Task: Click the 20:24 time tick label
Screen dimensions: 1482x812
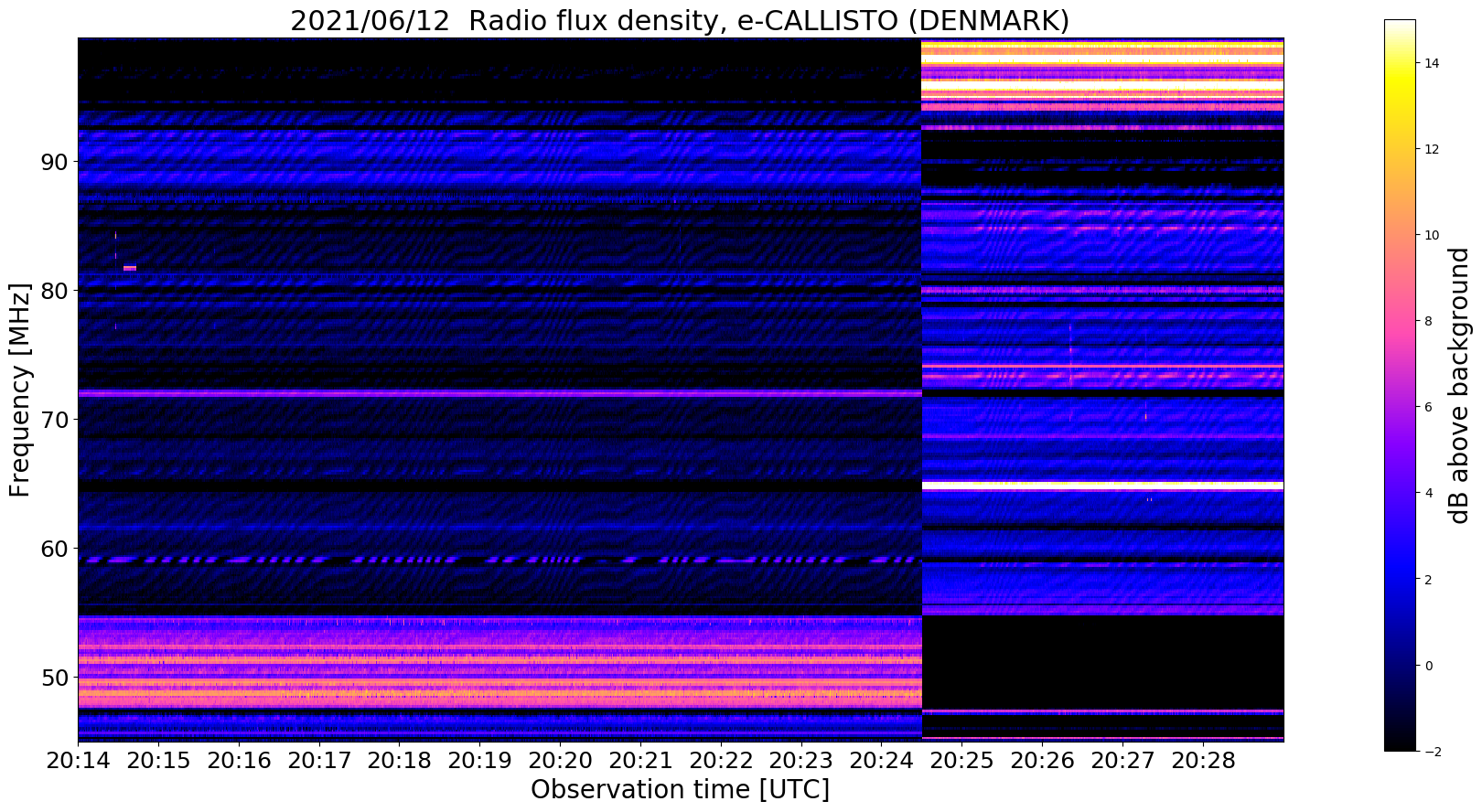Action: (x=881, y=761)
